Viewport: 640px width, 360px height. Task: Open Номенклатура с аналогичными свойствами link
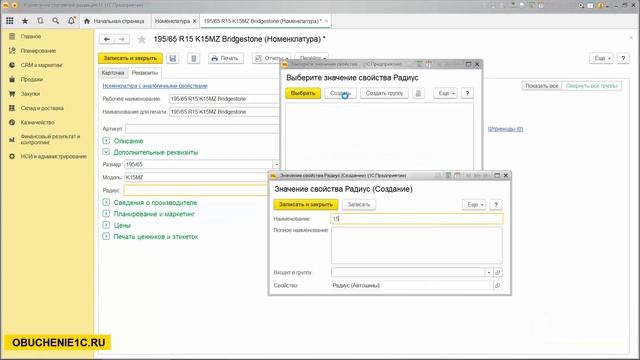coord(155,86)
